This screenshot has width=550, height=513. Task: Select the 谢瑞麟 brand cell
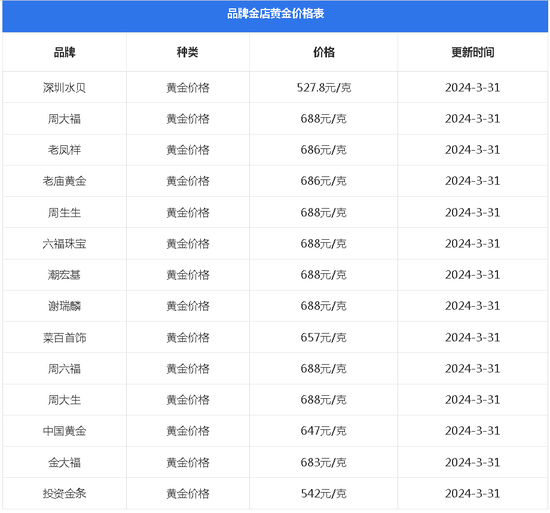[x=65, y=306]
